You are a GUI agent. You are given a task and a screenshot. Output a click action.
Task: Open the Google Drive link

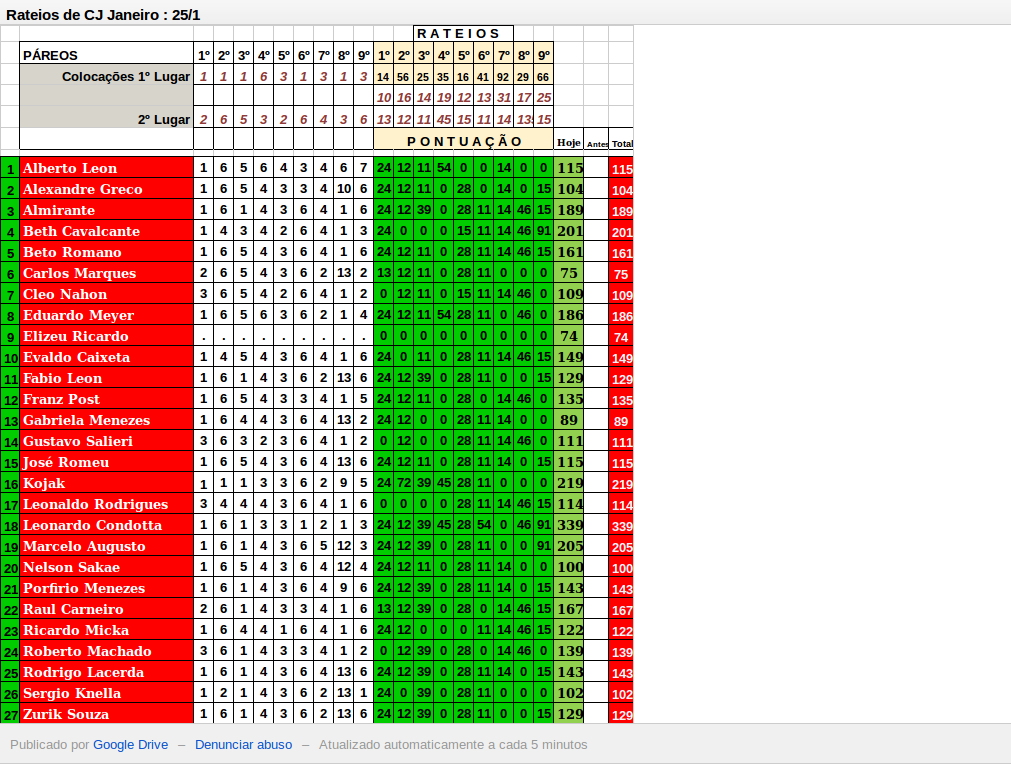pyautogui.click(x=130, y=745)
